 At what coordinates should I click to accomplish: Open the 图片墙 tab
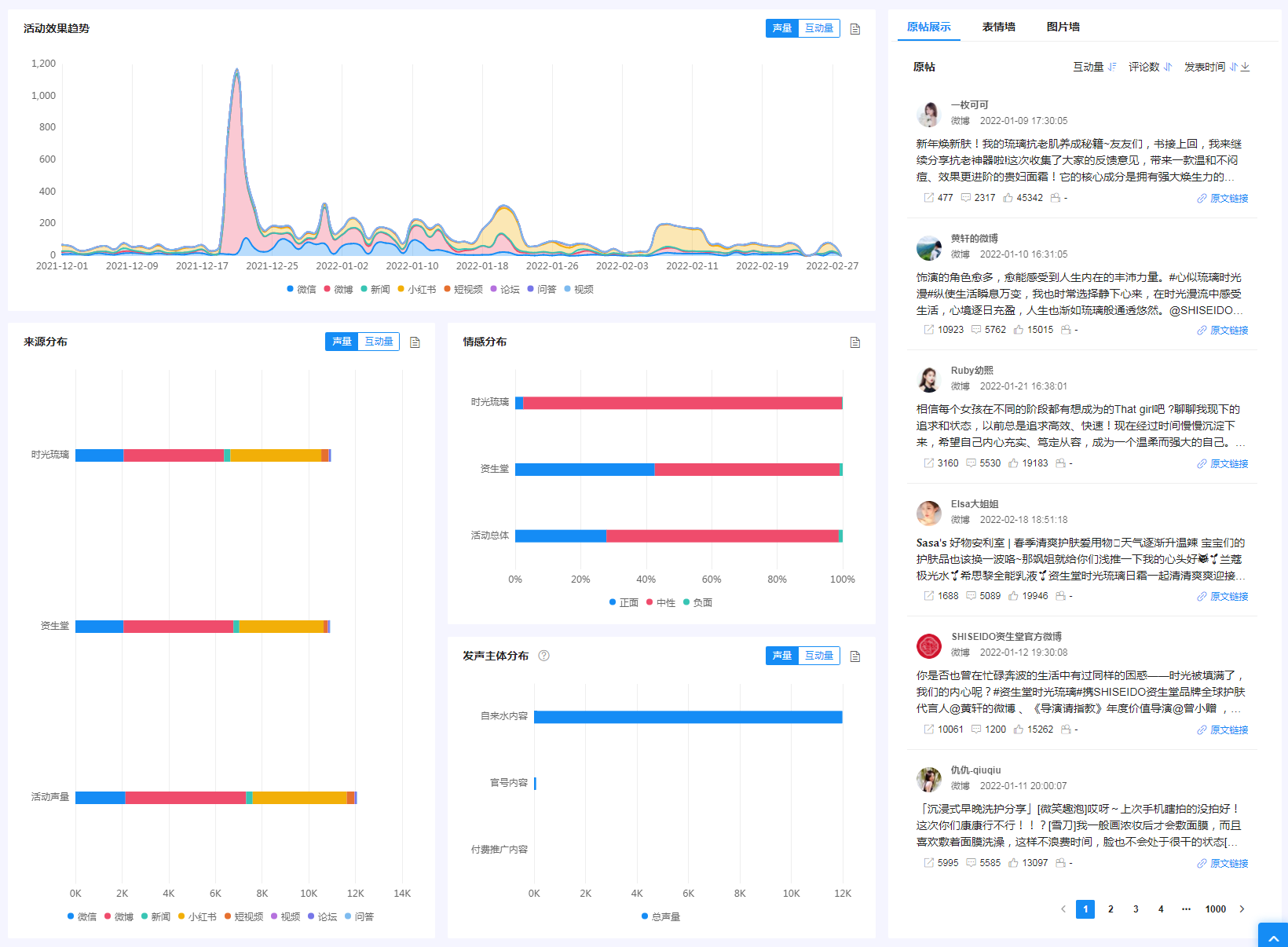point(1063,27)
